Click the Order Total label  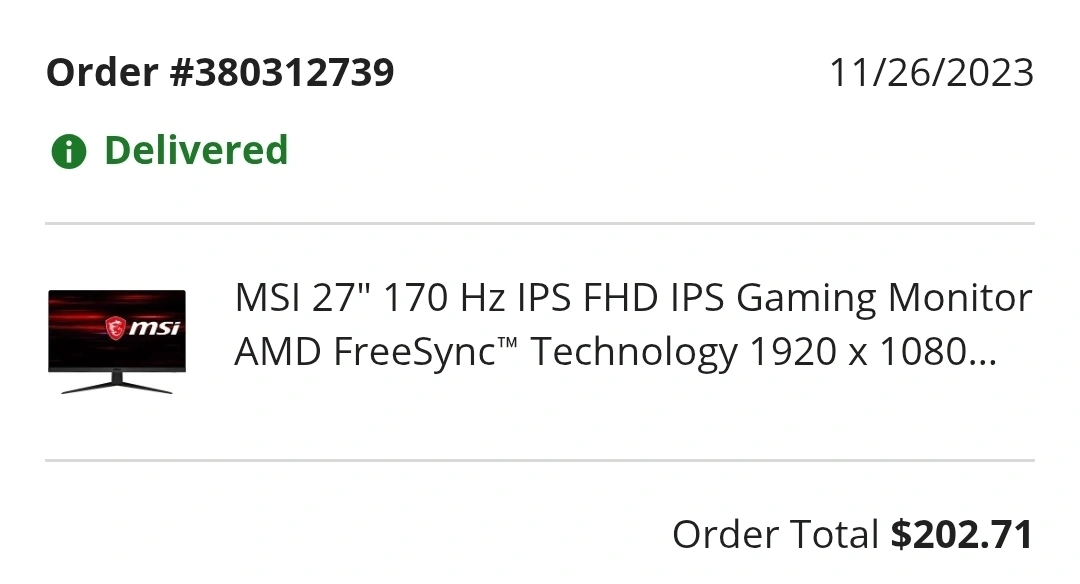coord(775,534)
